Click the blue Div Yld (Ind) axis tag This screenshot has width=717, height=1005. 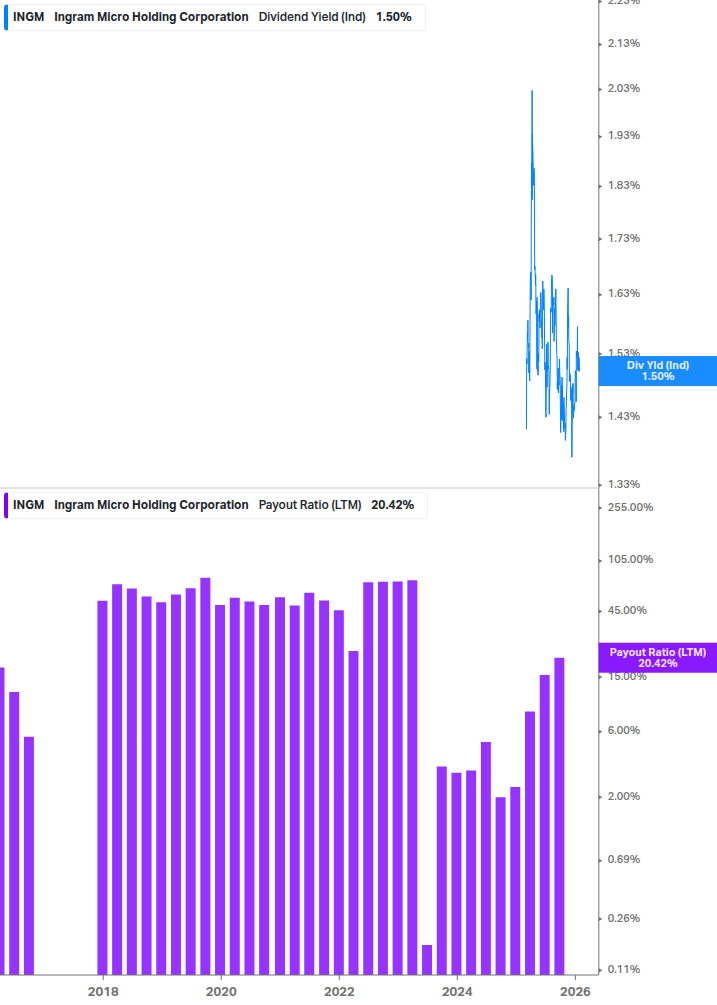(x=657, y=371)
